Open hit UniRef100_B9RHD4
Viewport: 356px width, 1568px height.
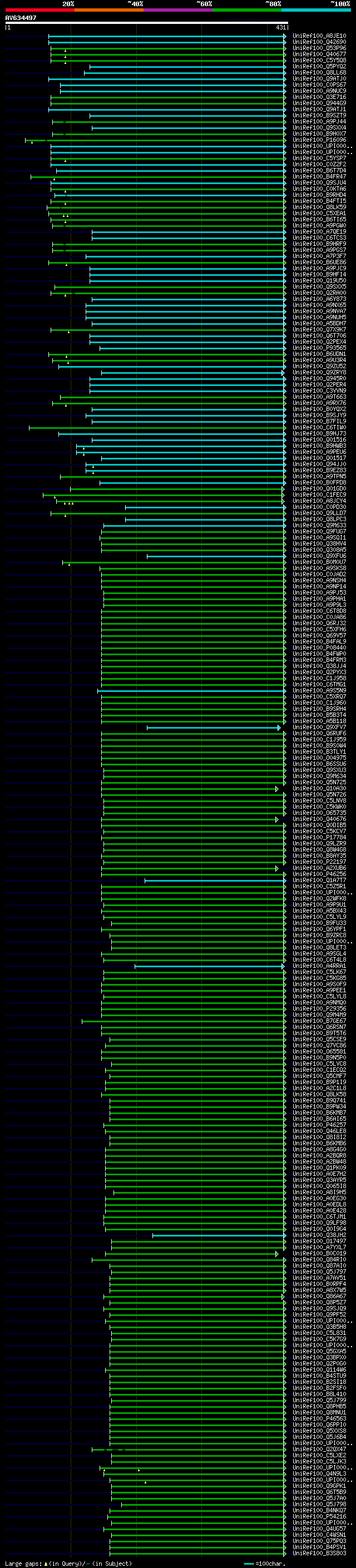coord(319,195)
